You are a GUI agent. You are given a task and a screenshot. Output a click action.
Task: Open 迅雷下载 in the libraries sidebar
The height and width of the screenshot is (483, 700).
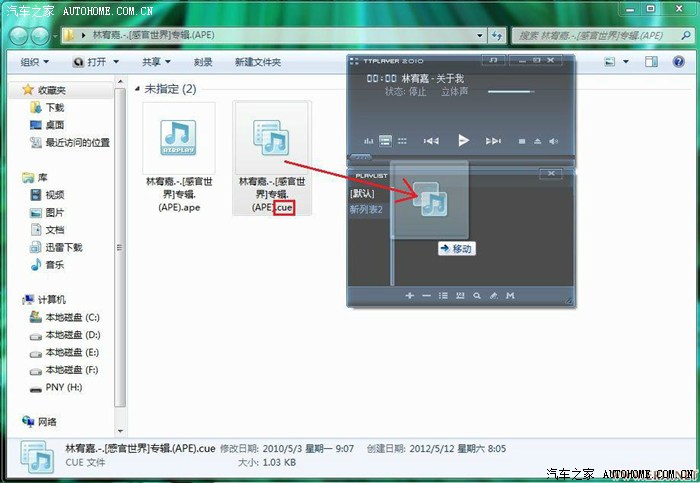(x=63, y=247)
